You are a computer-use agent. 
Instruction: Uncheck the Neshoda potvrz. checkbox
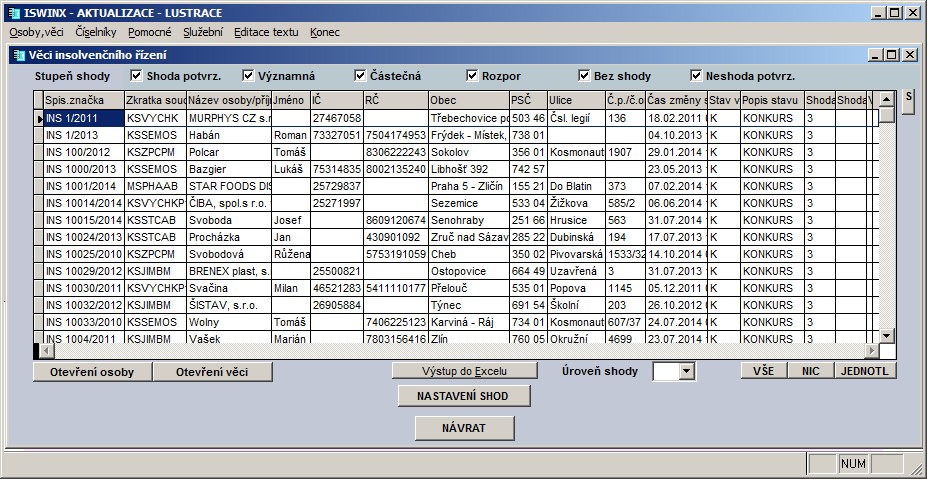[x=696, y=76]
